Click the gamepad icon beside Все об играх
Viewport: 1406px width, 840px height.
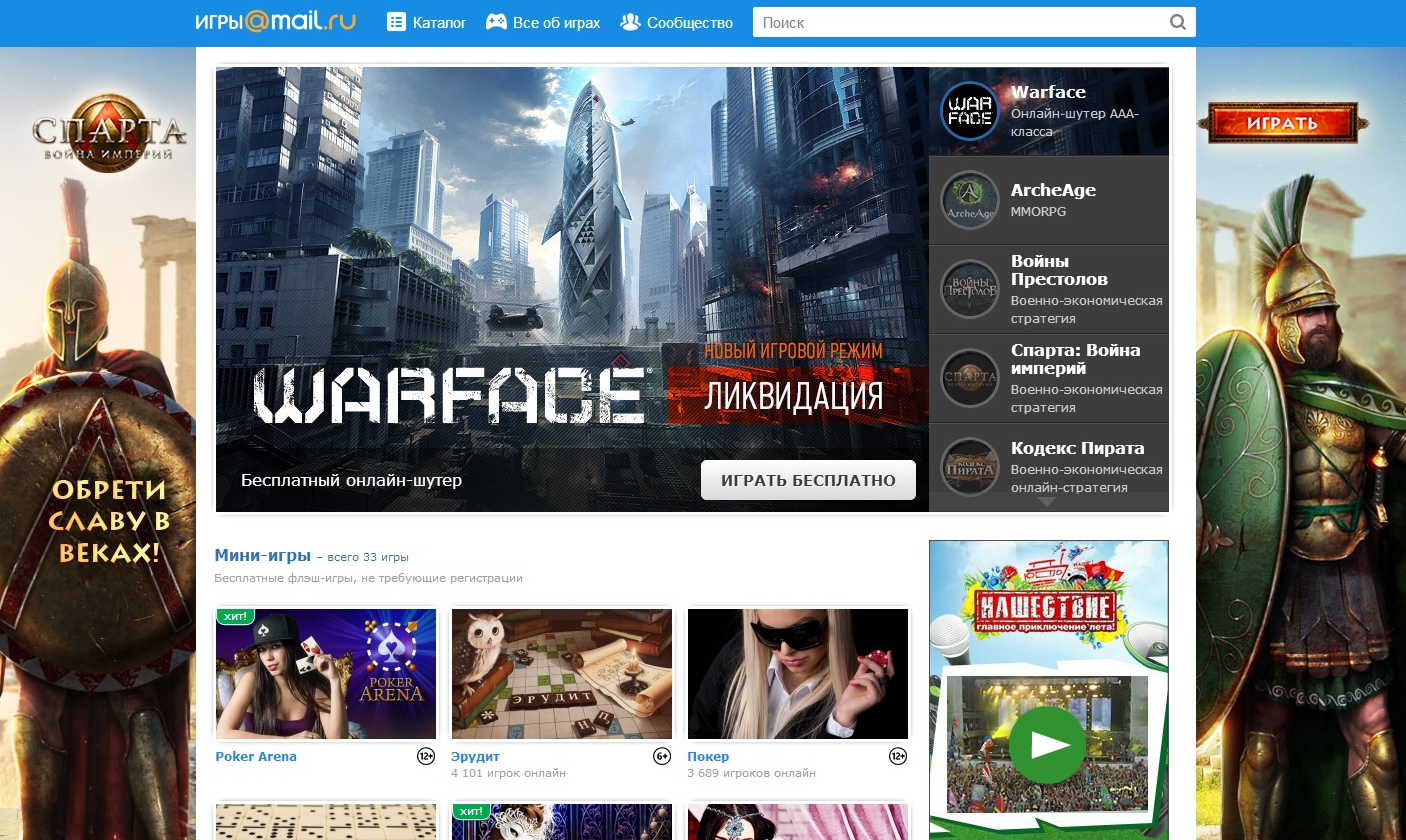(496, 22)
